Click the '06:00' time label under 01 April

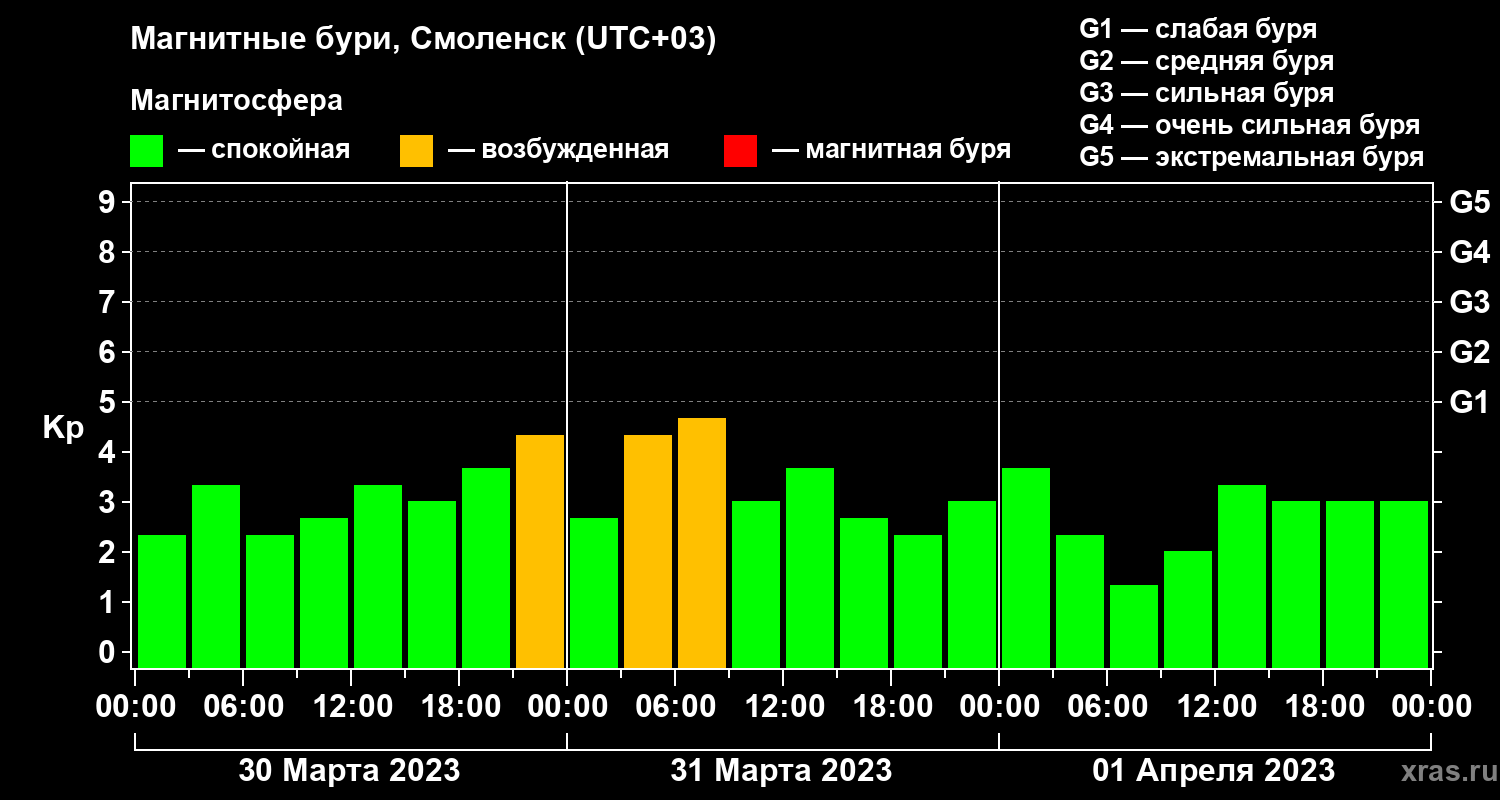point(1107,707)
